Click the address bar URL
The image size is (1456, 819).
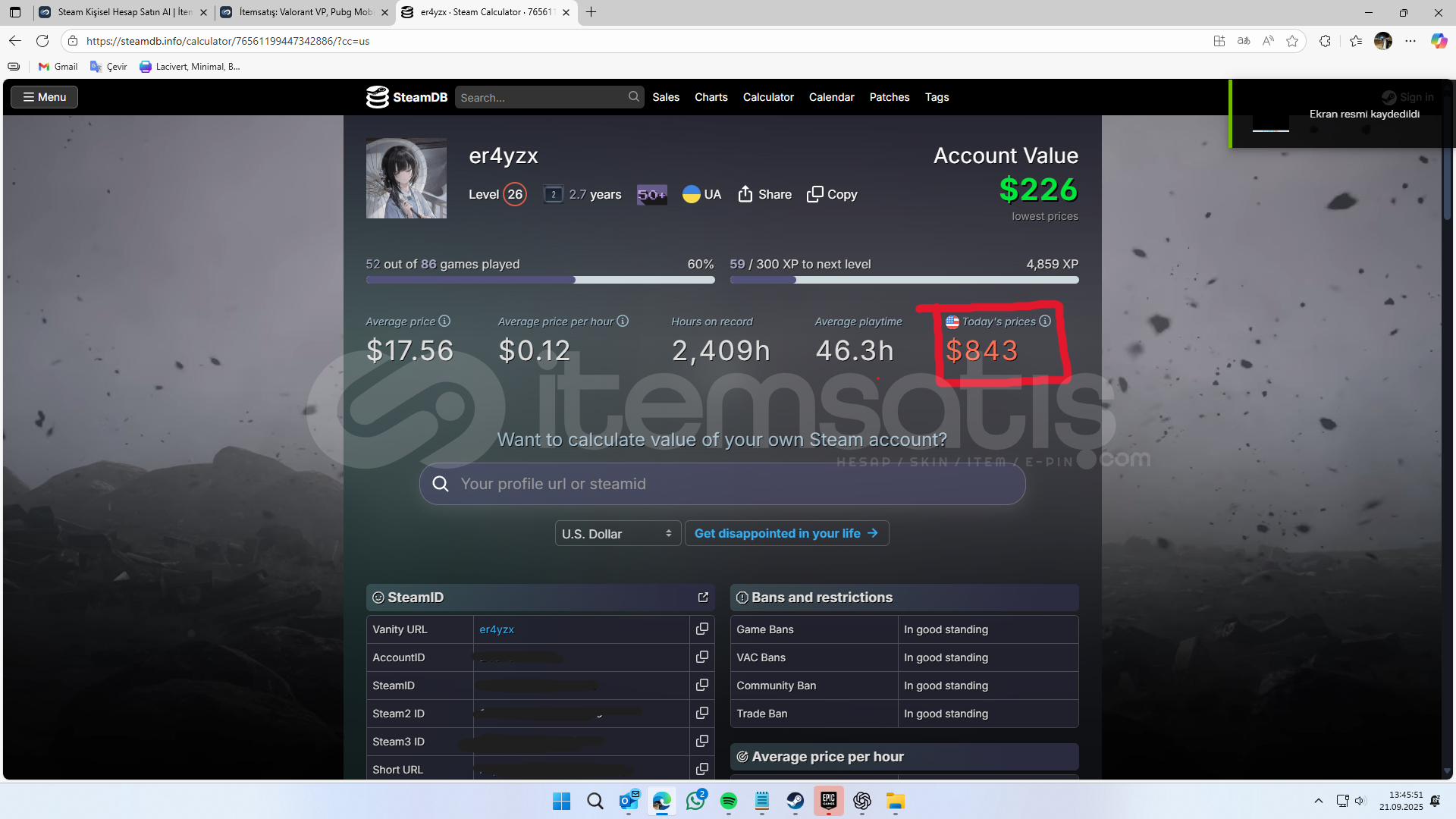click(227, 41)
